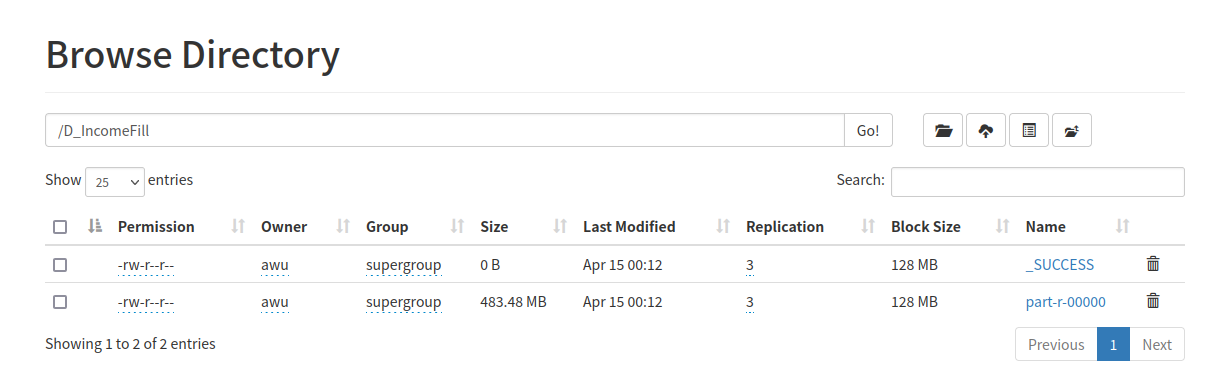Image resolution: width=1228 pixels, height=383 pixels.
Task: Click the Next pagination button
Action: click(1157, 344)
